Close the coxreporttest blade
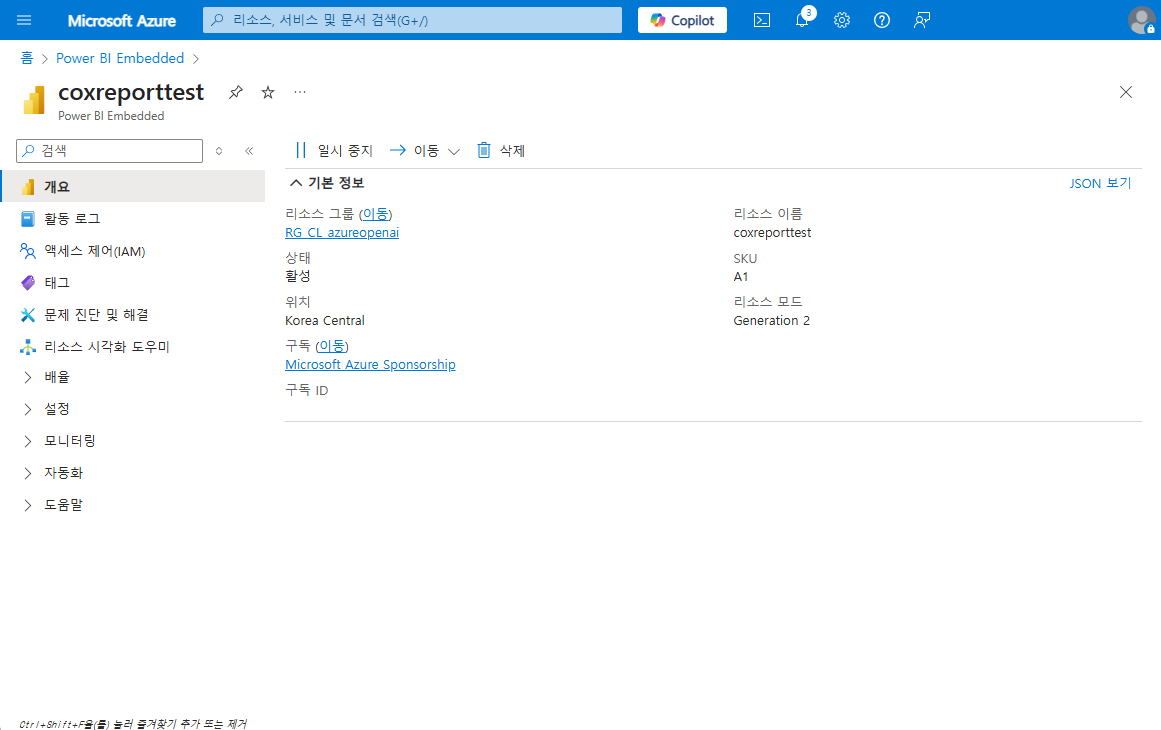The width and height of the screenshot is (1161, 730). 1125,92
